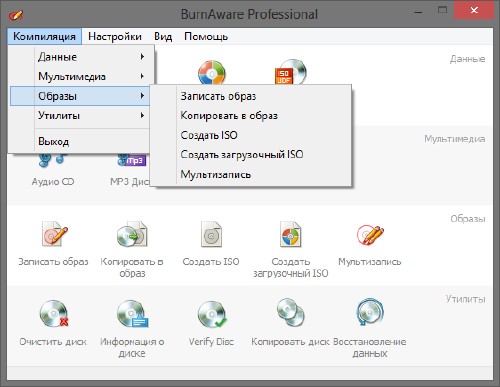Click the Данные section heading on the right
The height and width of the screenshot is (387, 500).
pyautogui.click(x=467, y=59)
